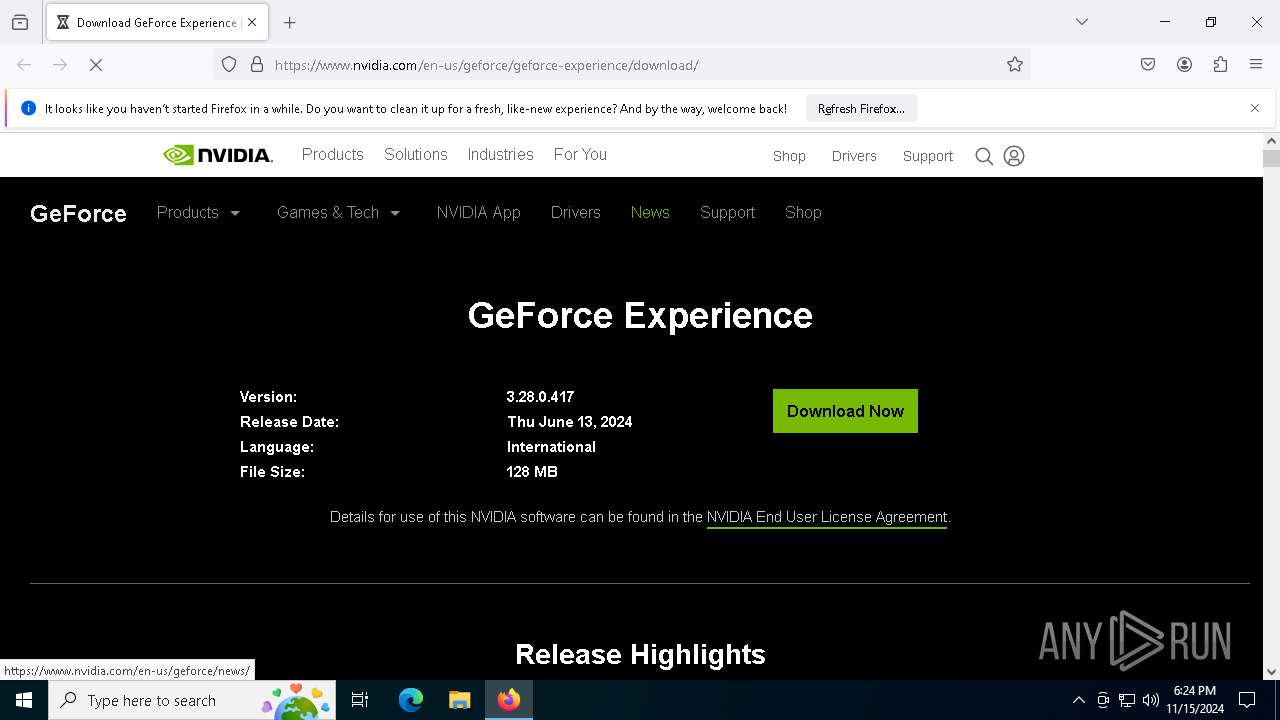Click the Refresh Firefox button

pyautogui.click(x=861, y=109)
